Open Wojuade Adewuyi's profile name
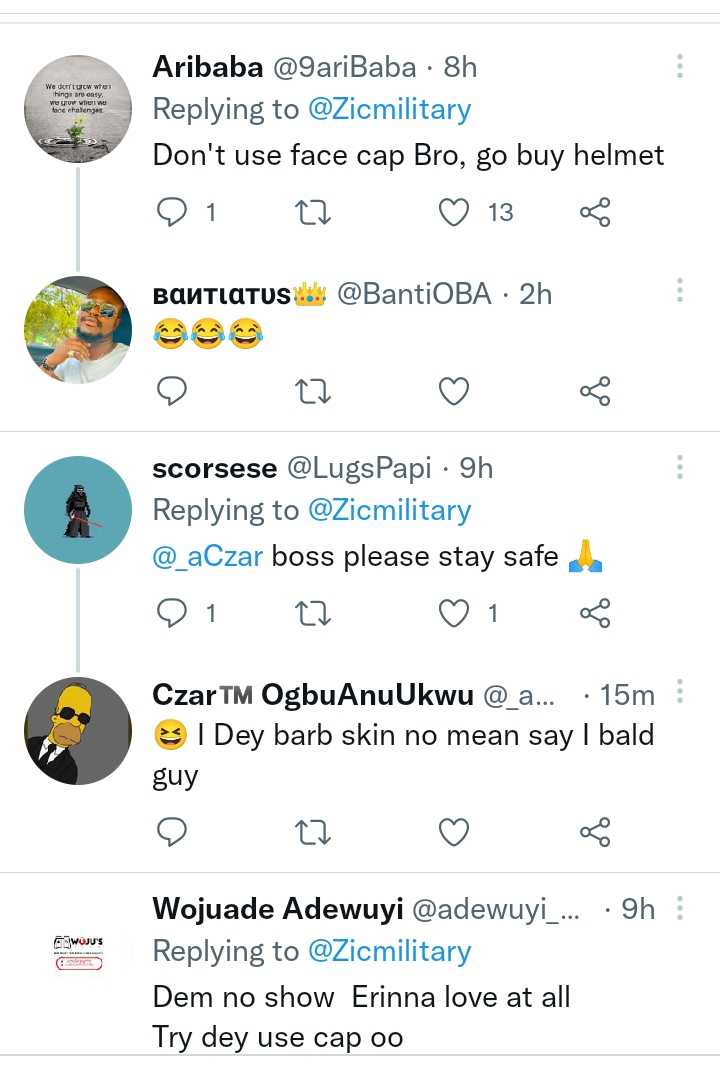The width and height of the screenshot is (720, 1081). click(278, 909)
